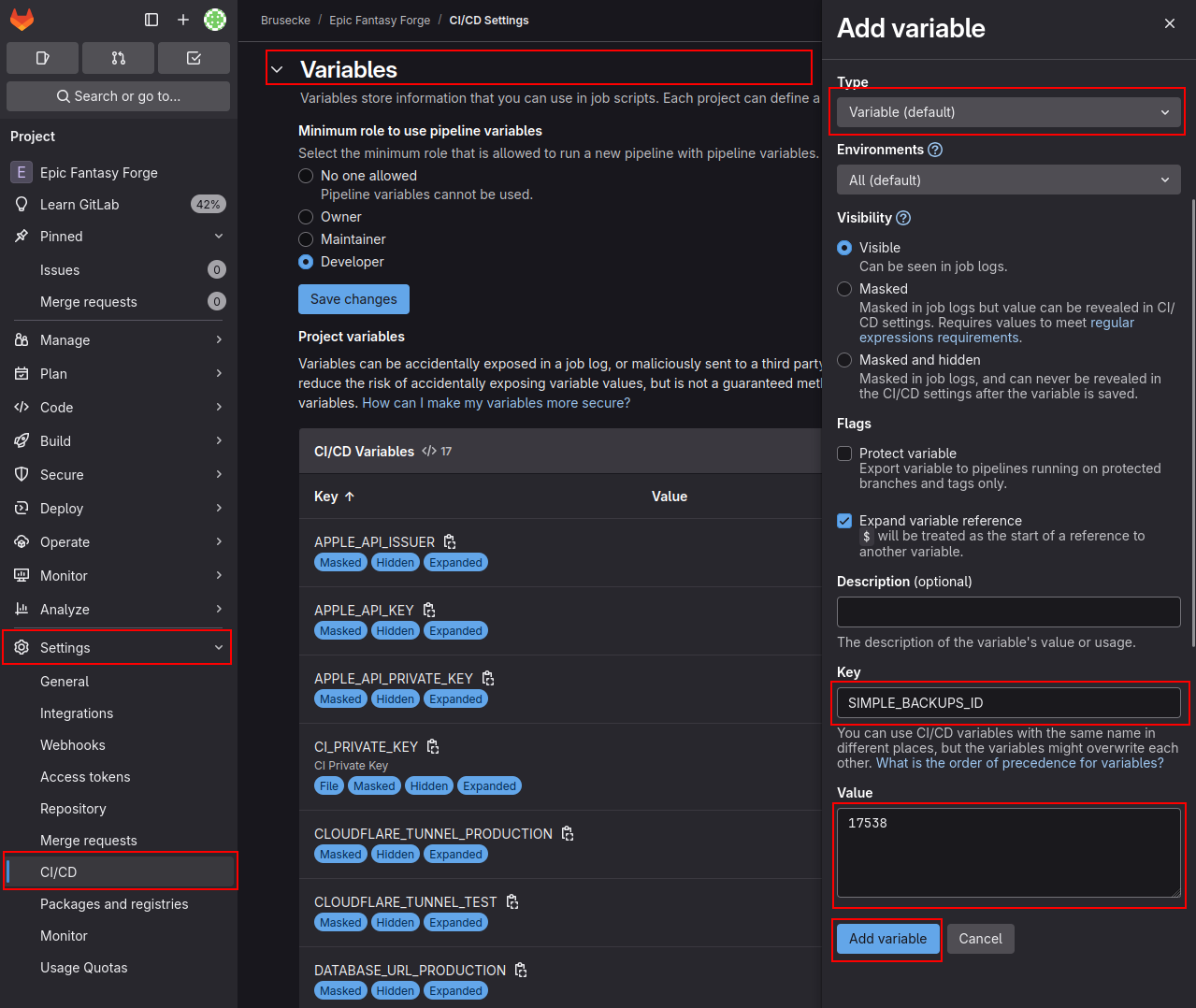Open Access tokens settings

click(x=117, y=777)
